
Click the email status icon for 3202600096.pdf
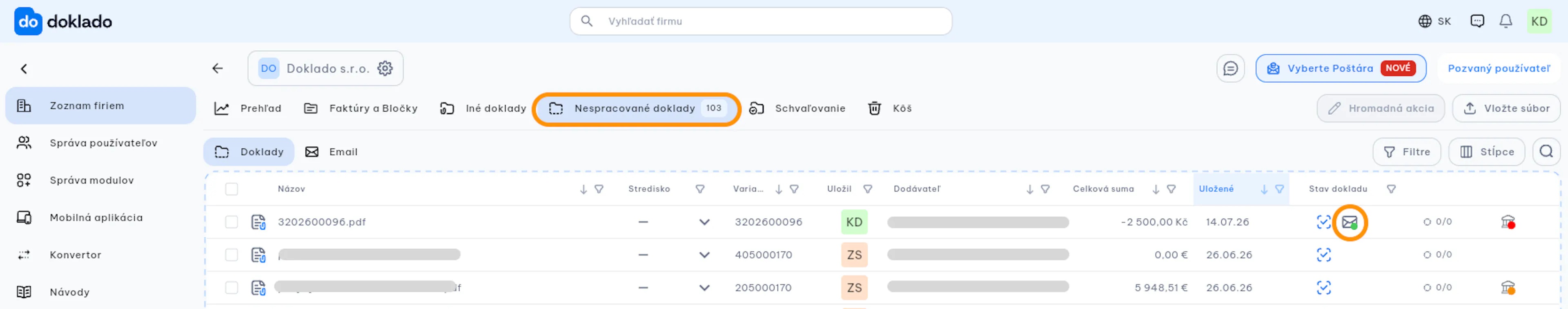(1350, 222)
